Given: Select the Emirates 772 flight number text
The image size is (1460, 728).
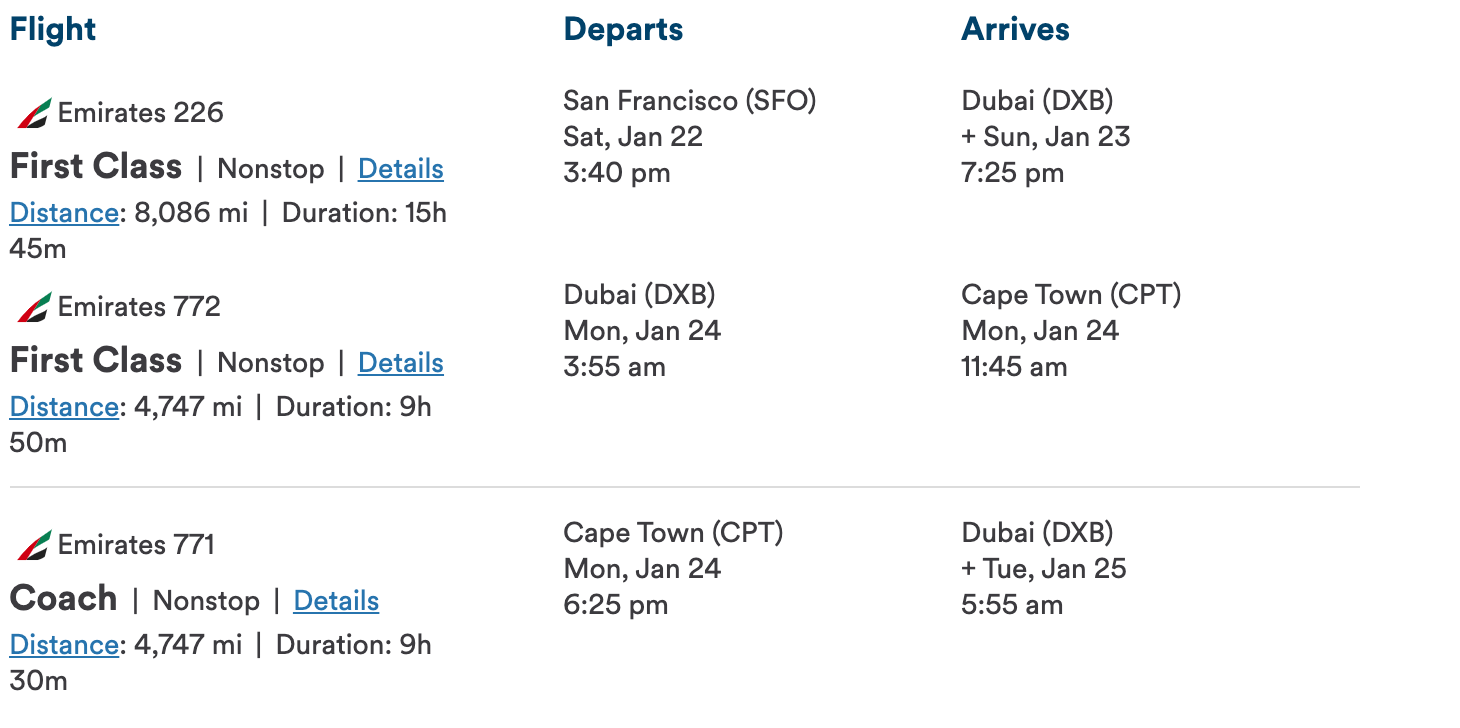Looking at the screenshot, I should tap(139, 307).
